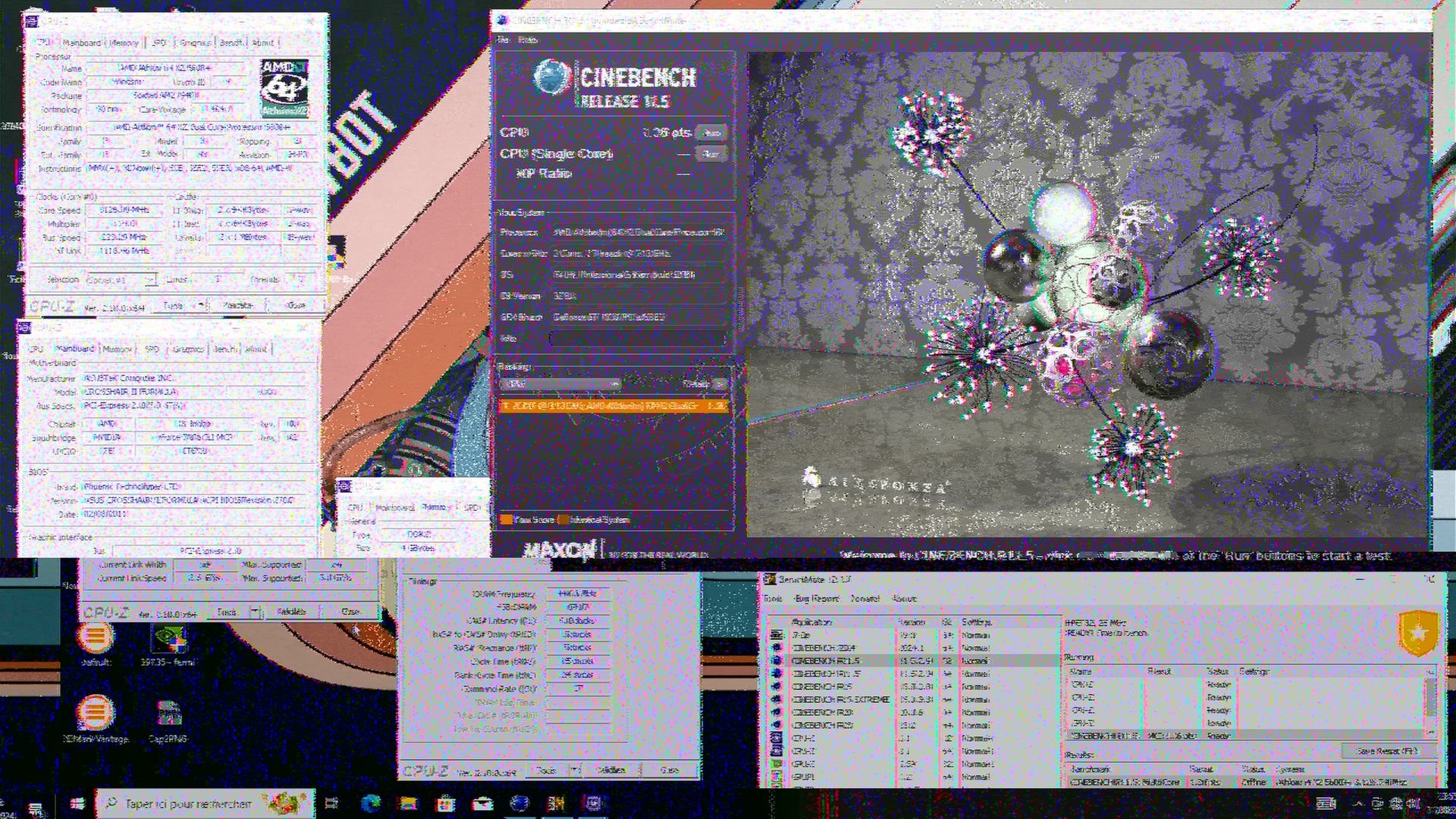
Task: Open the Bug Report menu in BenchMate
Action: (817, 598)
